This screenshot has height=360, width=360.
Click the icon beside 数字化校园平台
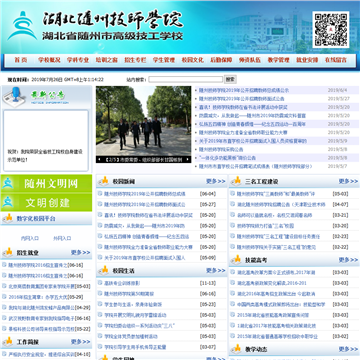pos(8,218)
